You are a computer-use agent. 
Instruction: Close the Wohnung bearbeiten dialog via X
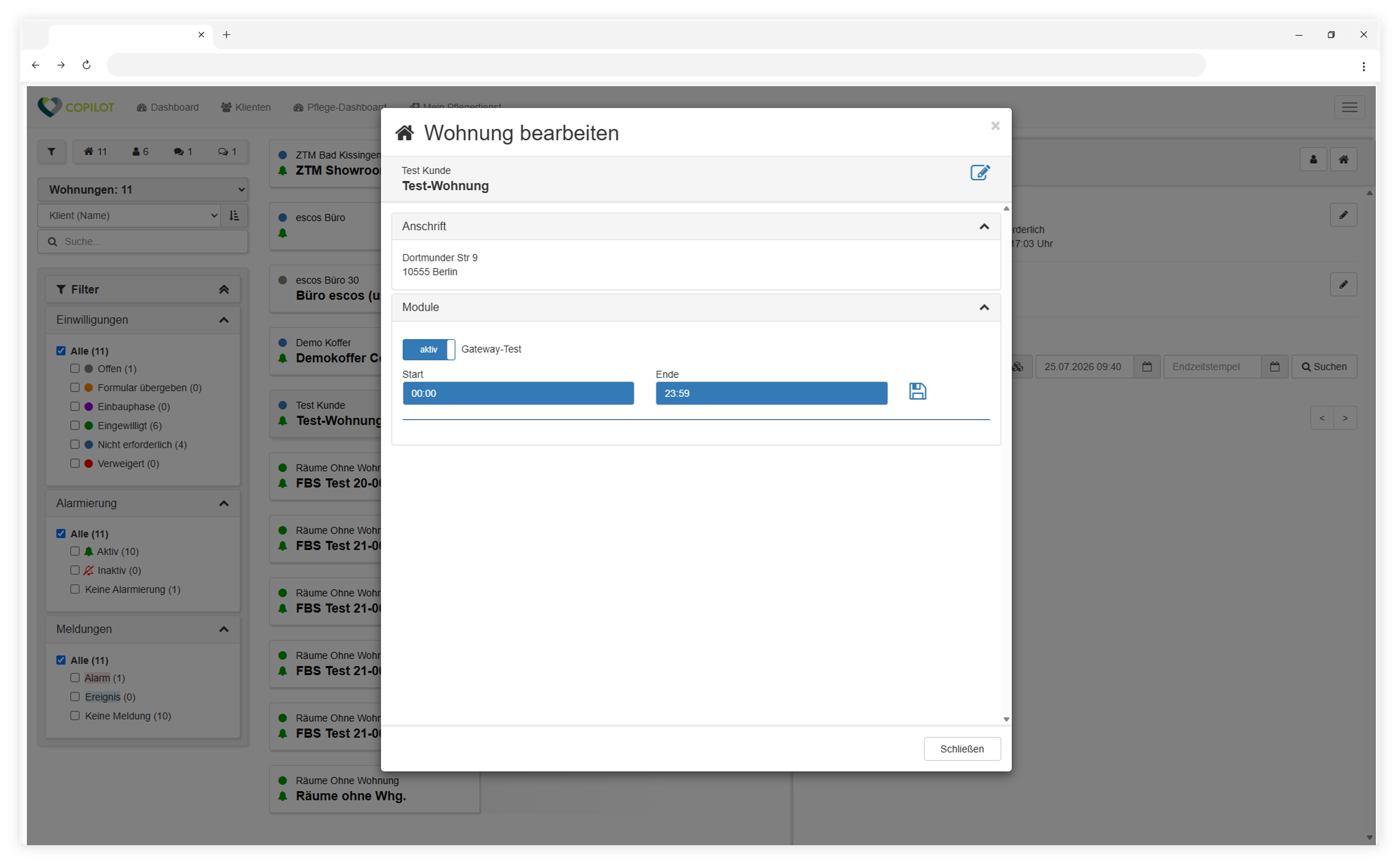point(995,126)
